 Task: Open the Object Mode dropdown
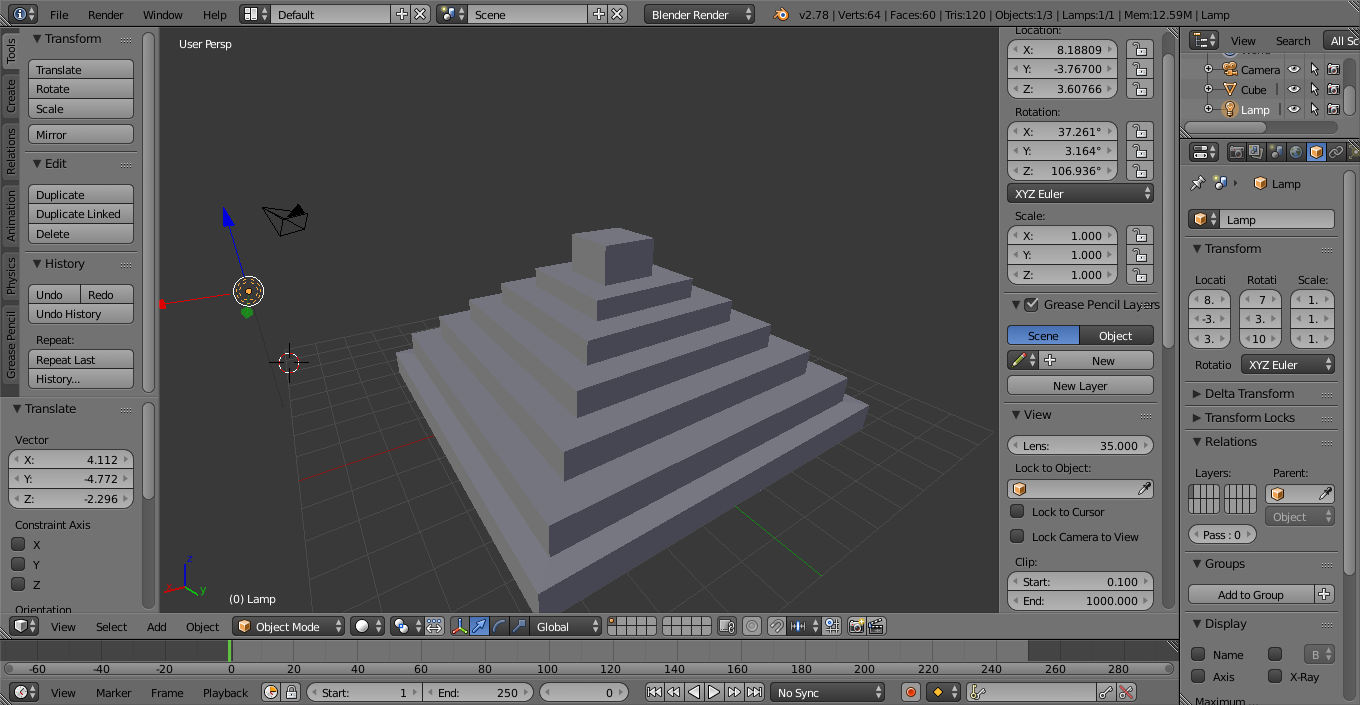click(288, 626)
